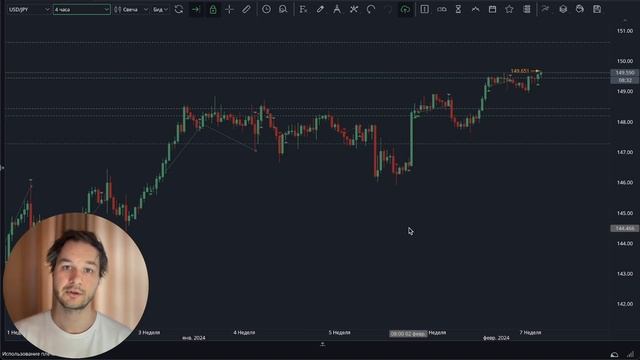Toggle the green cloud upload icon

pyautogui.click(x=405, y=9)
